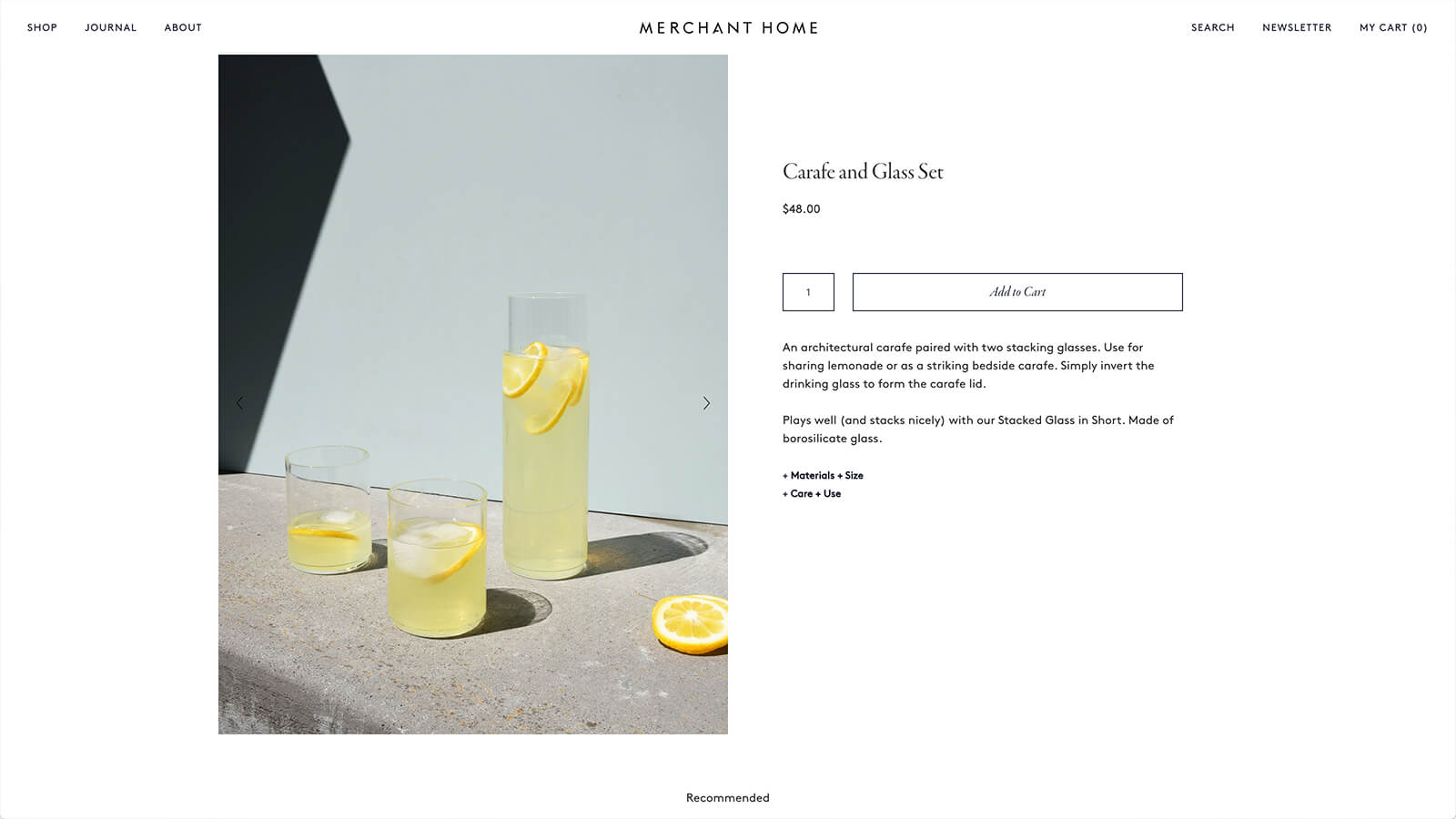The height and width of the screenshot is (819, 1456).
Task: Open the SHOP menu
Action: tap(42, 27)
